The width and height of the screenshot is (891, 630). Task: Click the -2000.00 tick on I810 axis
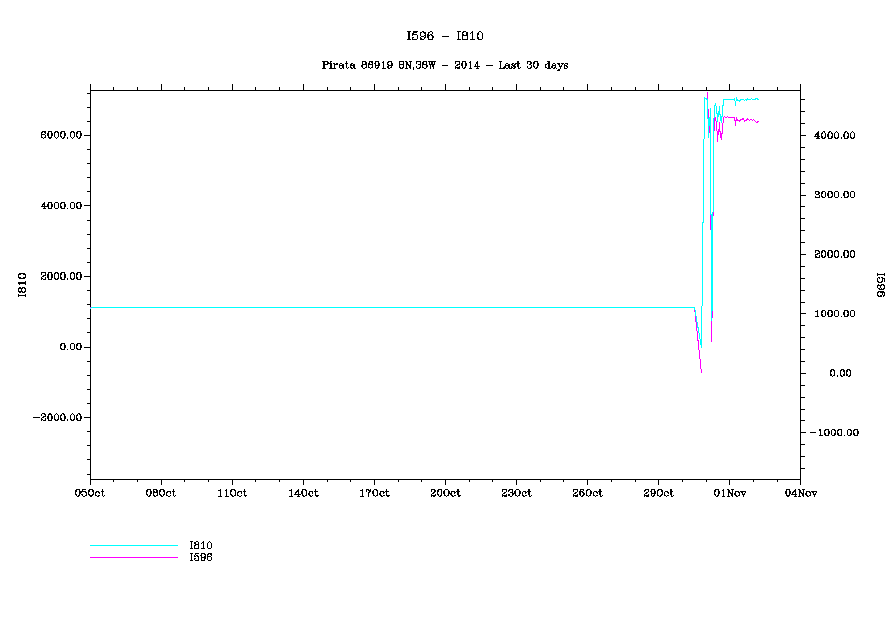(56, 418)
